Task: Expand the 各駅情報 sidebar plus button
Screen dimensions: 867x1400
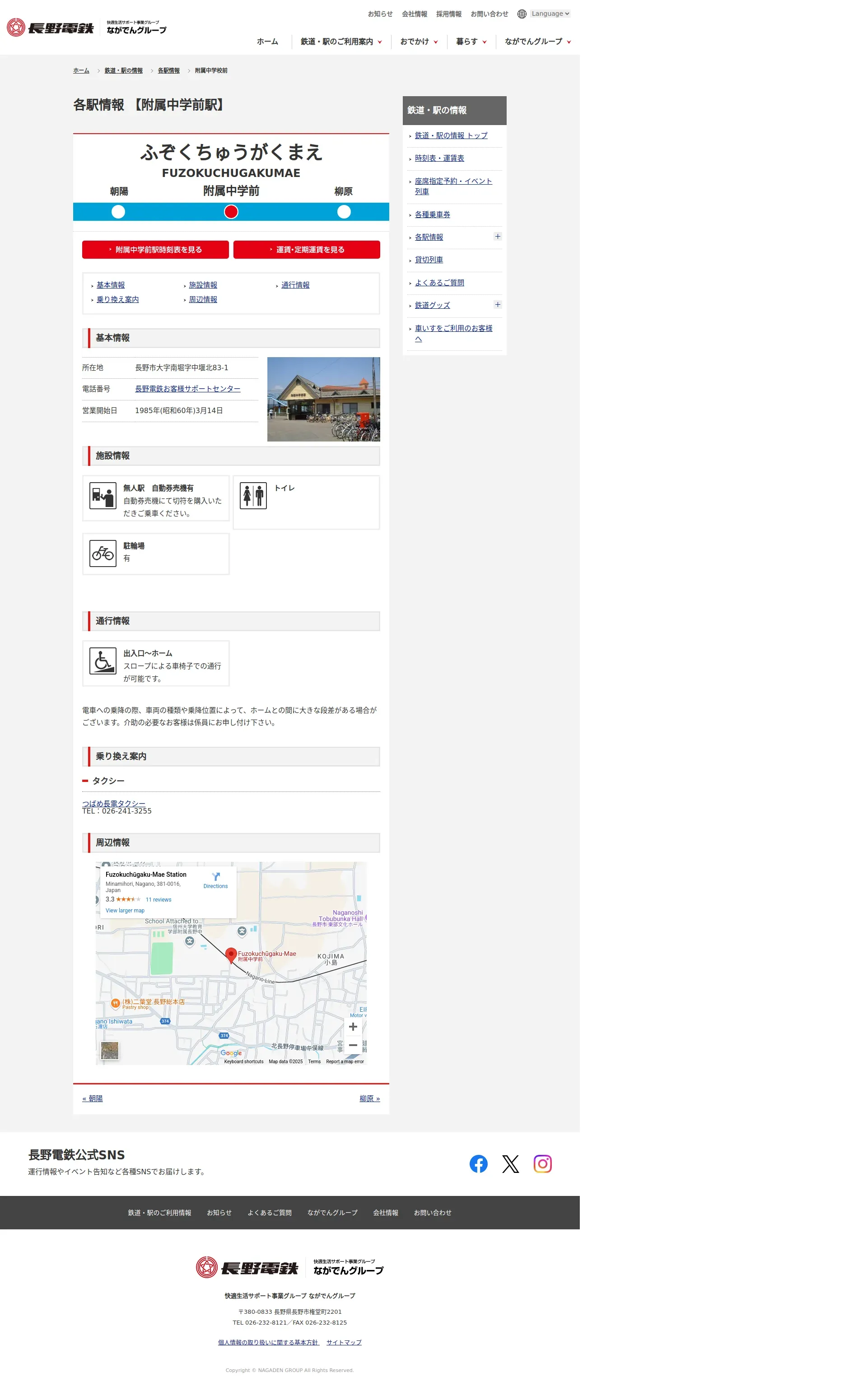Action: point(497,236)
